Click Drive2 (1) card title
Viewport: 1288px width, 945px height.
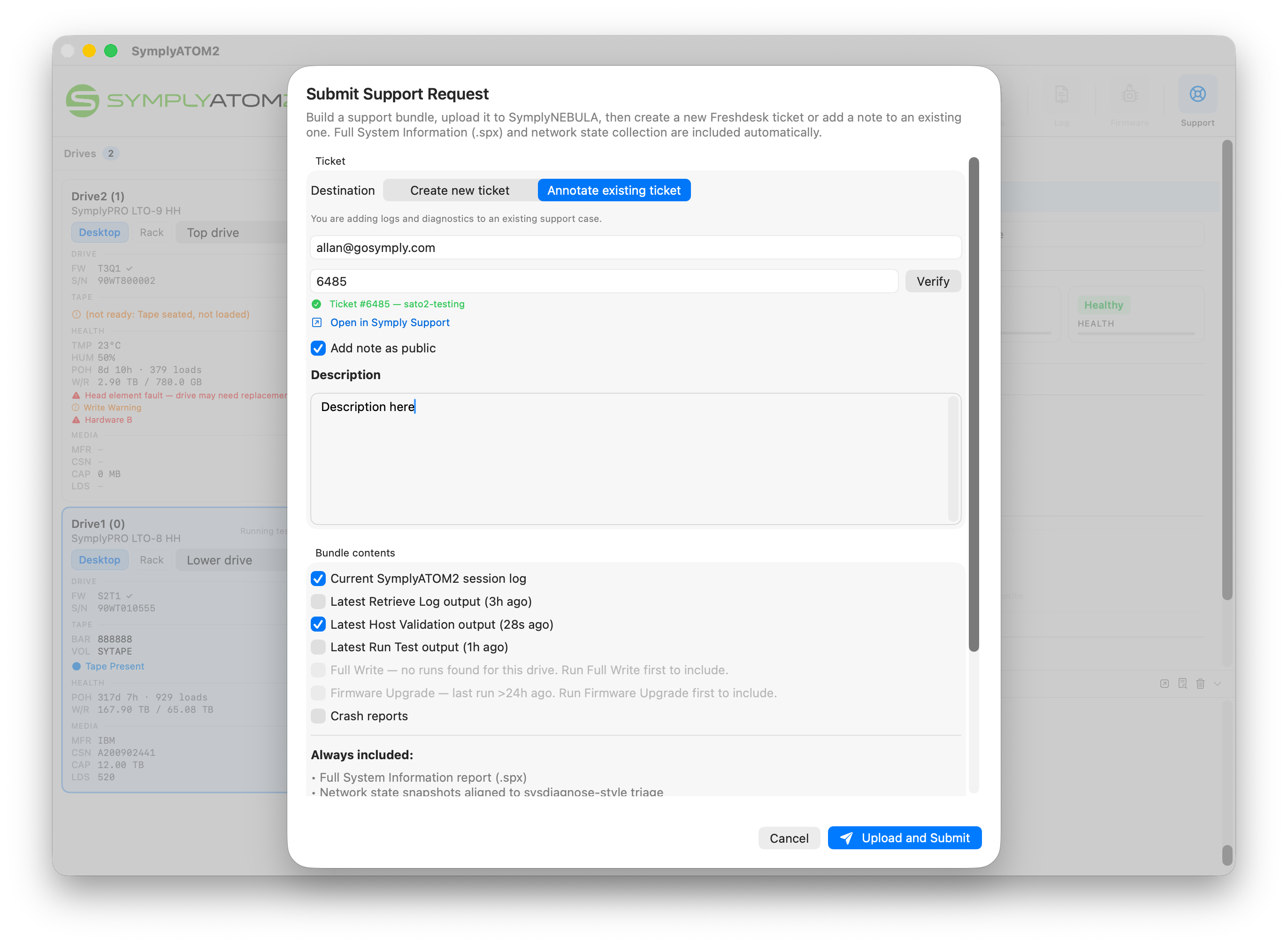(x=98, y=196)
